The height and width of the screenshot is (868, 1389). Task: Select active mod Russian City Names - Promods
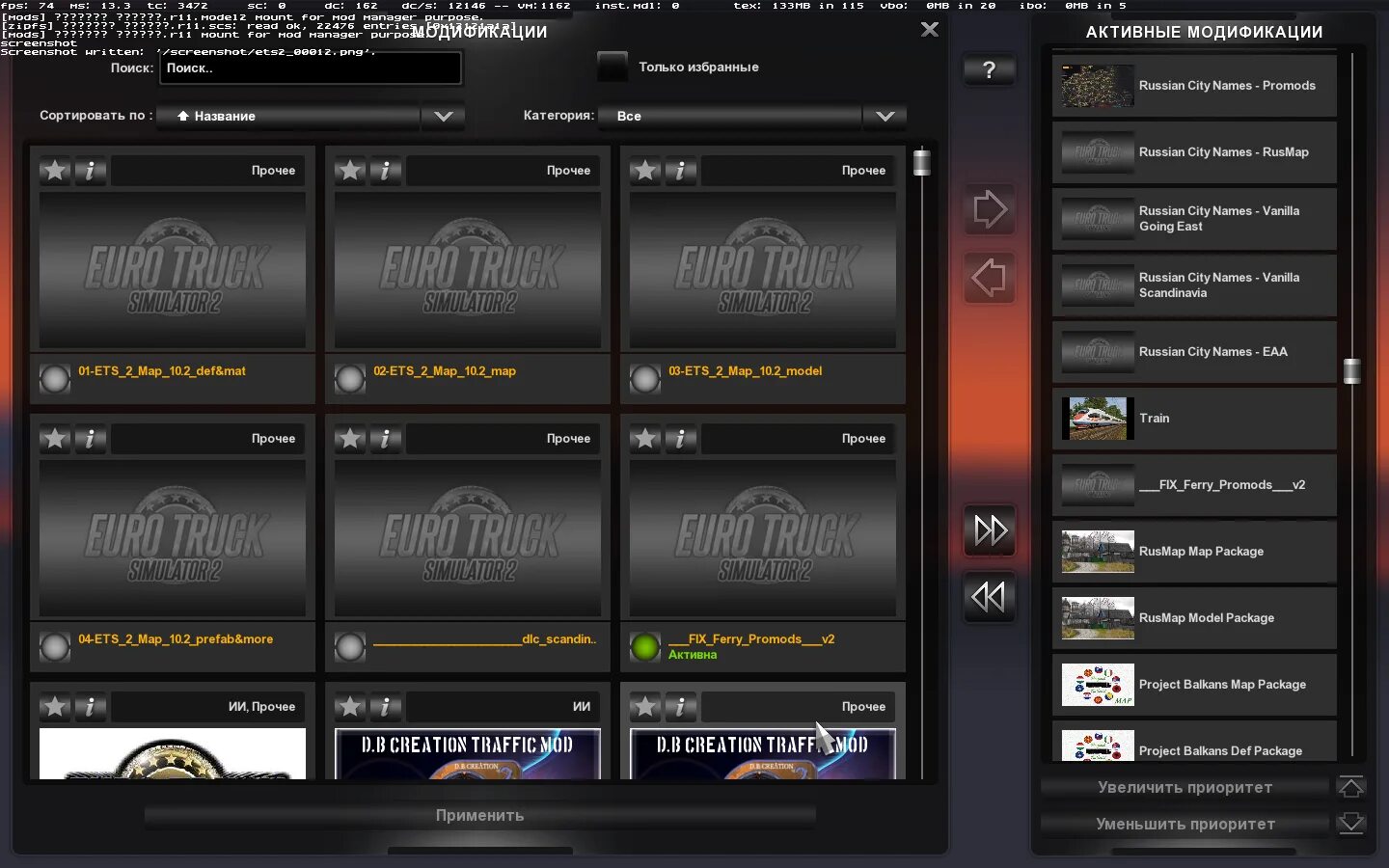1194,86
